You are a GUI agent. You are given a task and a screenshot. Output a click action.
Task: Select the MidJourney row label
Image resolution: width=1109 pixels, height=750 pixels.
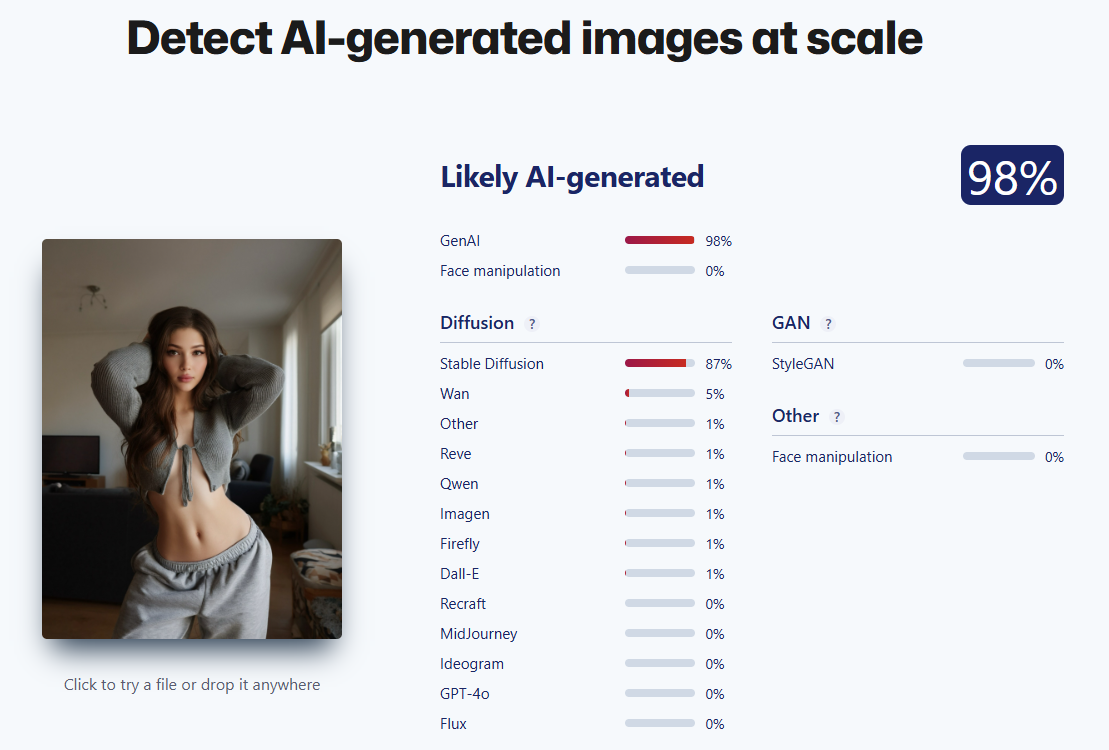pyautogui.click(x=479, y=634)
